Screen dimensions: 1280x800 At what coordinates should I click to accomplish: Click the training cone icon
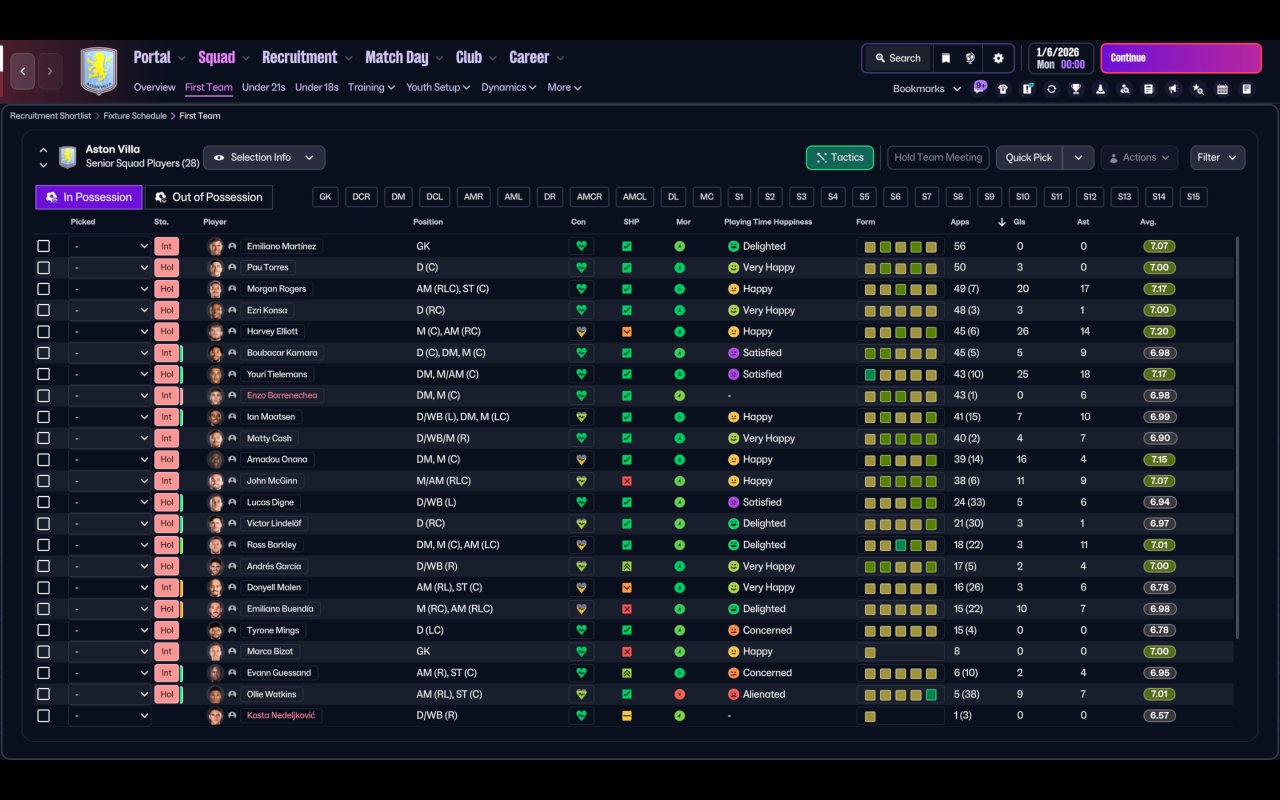coord(1100,88)
